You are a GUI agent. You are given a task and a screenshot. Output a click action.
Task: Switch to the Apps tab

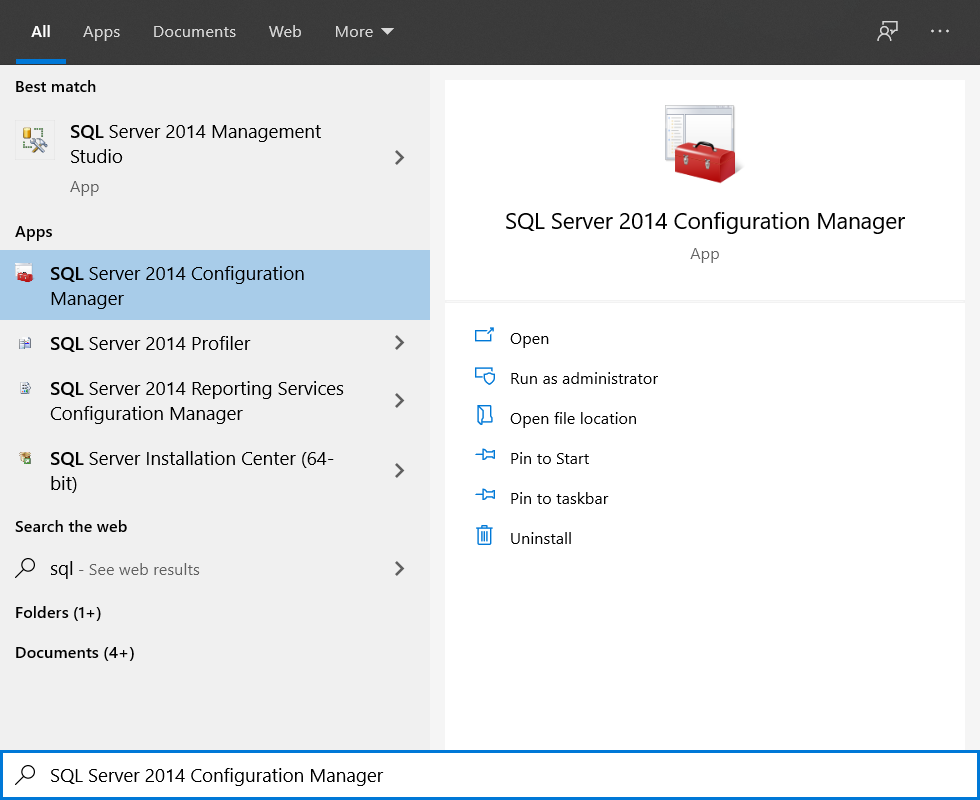[x=101, y=32]
